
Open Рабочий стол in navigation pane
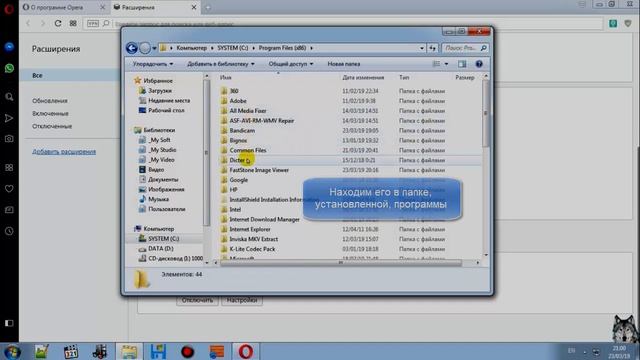pos(166,110)
